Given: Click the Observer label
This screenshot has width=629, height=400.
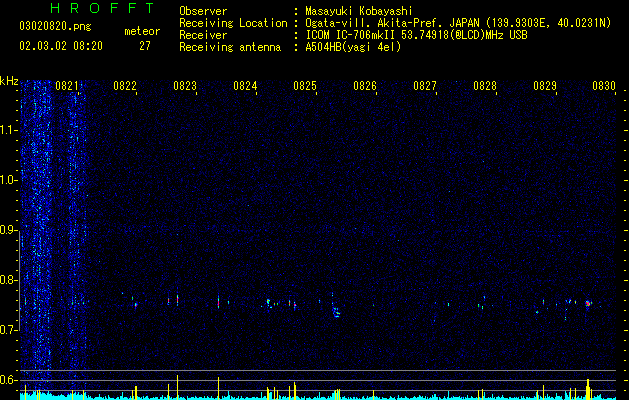Looking at the screenshot, I should 203,11.
